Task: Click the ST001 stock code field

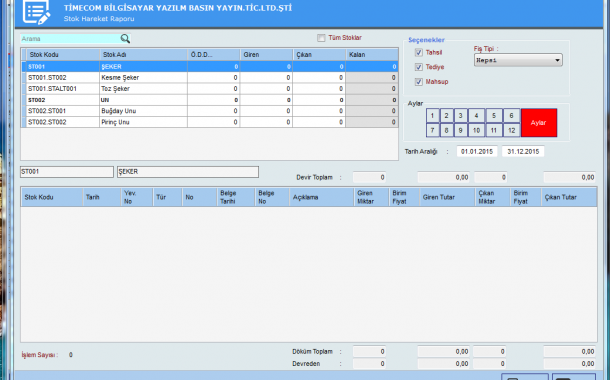Action: tap(67, 172)
